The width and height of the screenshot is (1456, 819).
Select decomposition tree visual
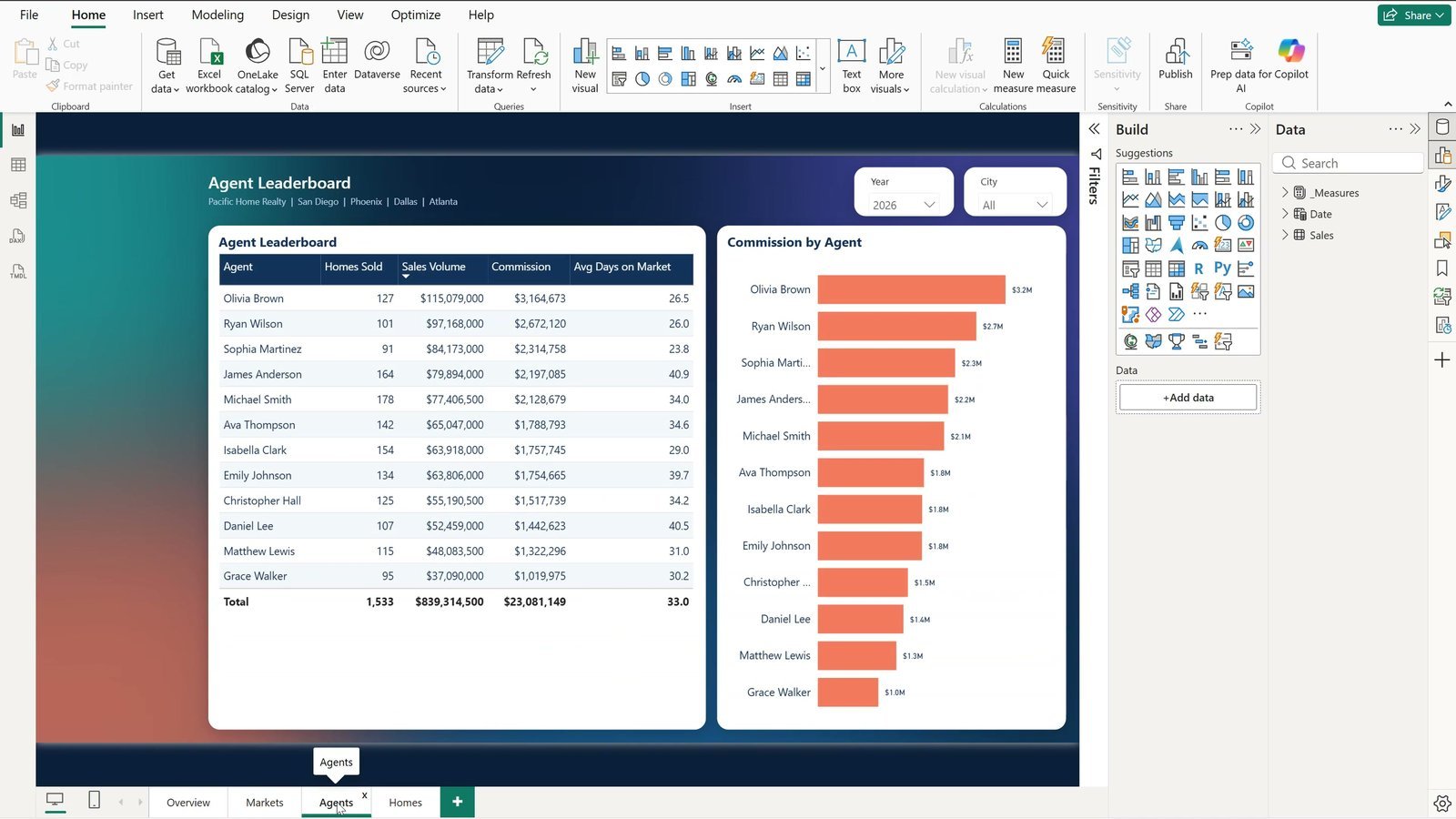pos(1130,291)
